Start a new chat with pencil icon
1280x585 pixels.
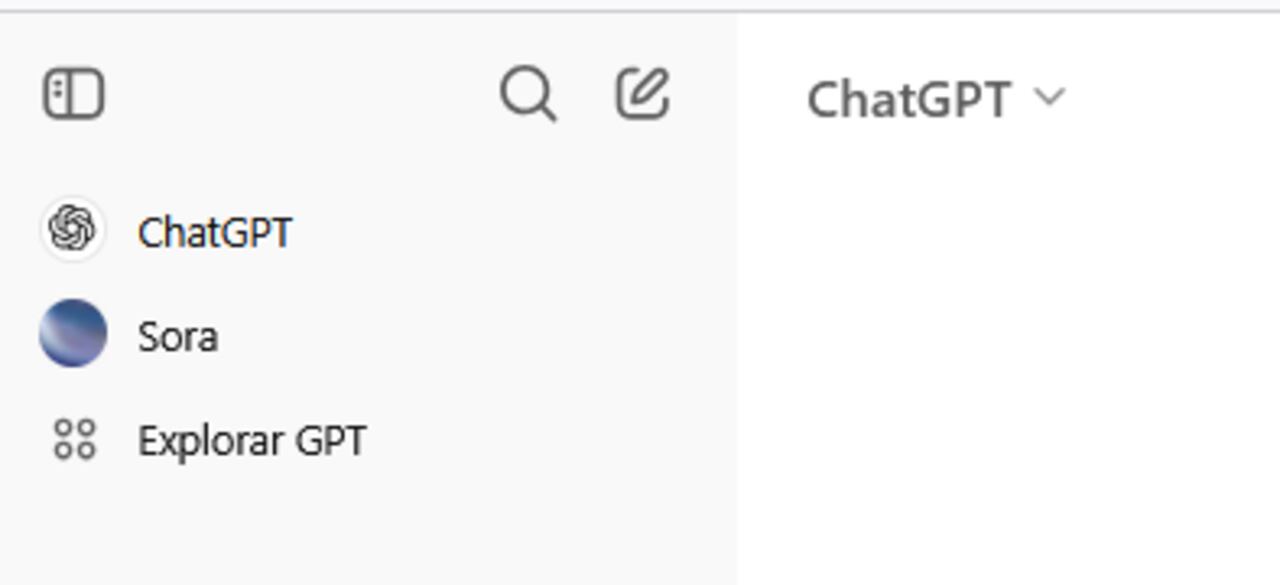coord(642,94)
